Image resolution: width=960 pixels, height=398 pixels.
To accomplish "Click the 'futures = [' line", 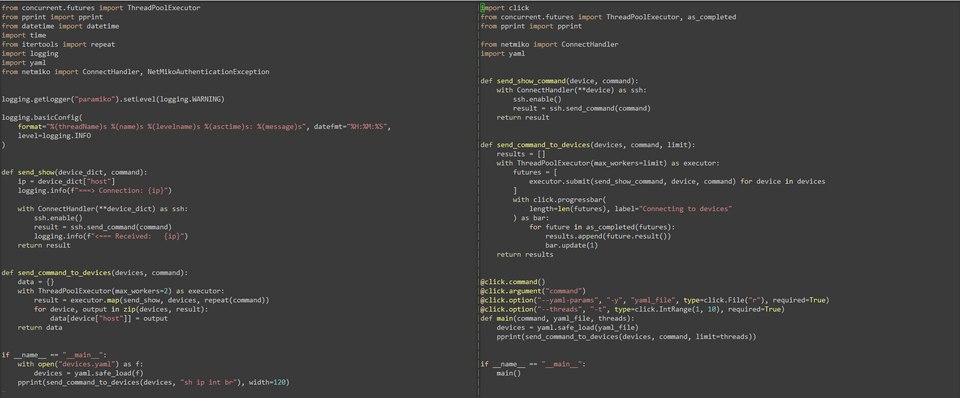I will (535, 173).
